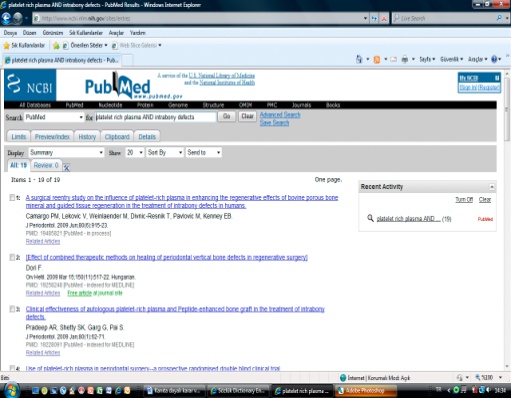Viewport: 511px width, 398px height.
Task: Click the My NCBI box corner icon
Action: [x=497, y=78]
